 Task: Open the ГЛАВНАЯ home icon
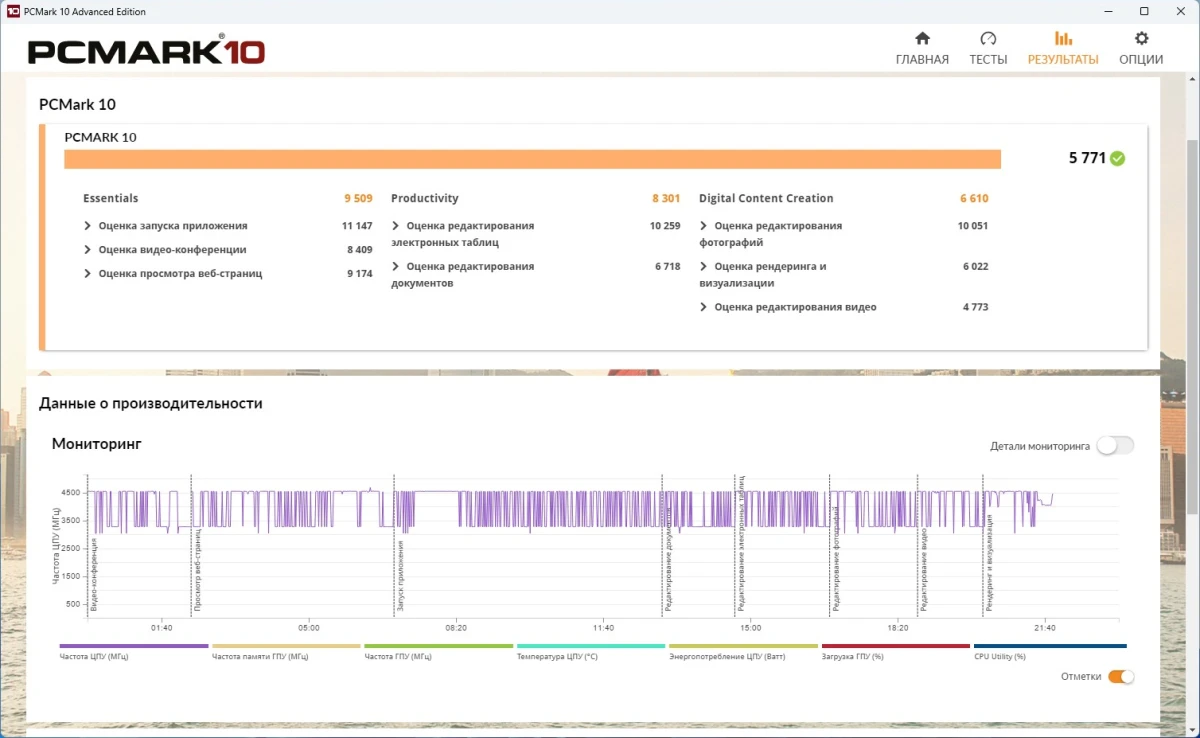coord(922,39)
